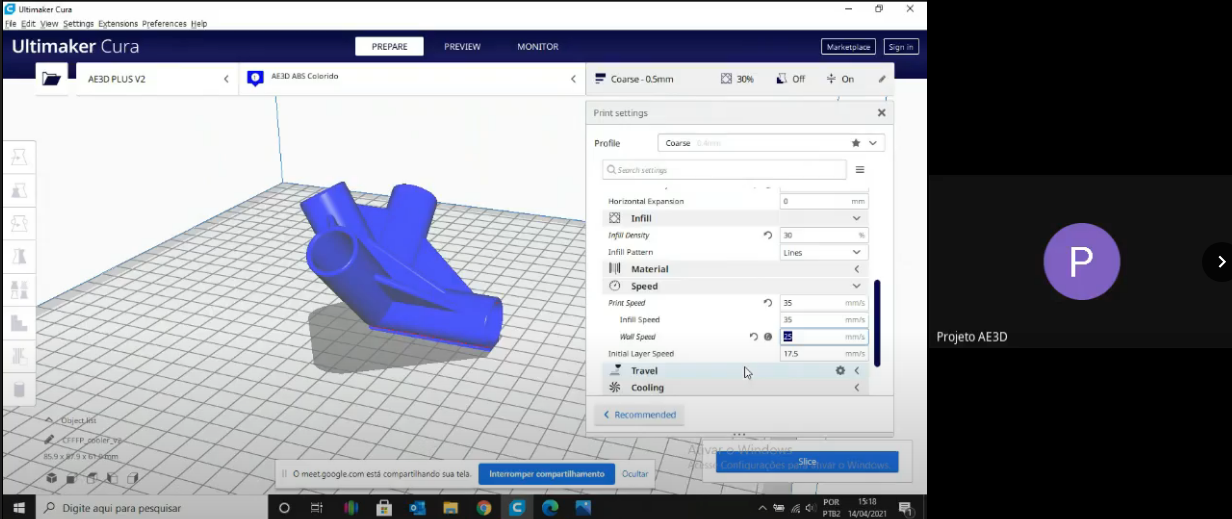Click the Wall Speed function indicator icon
Screen dimensions: 1232x519
pos(768,337)
